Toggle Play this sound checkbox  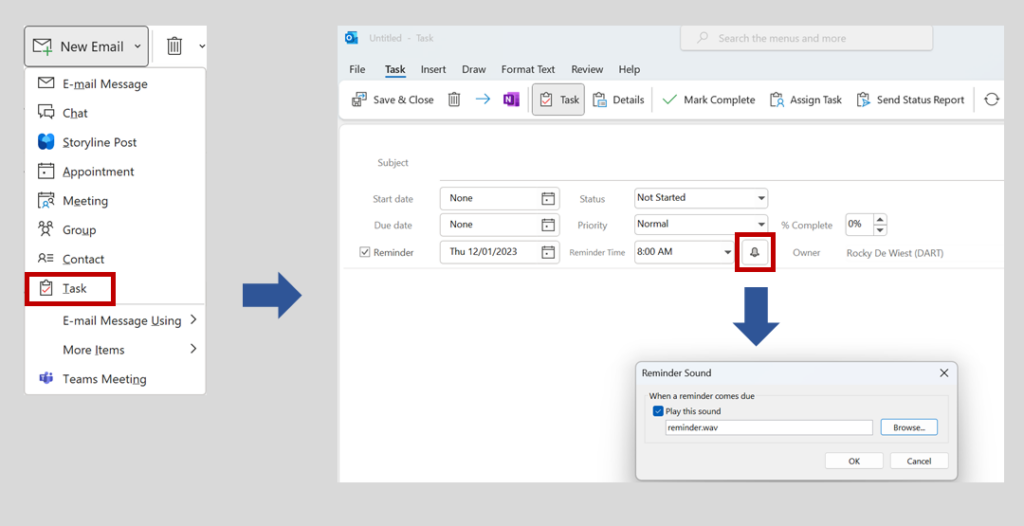tap(658, 411)
